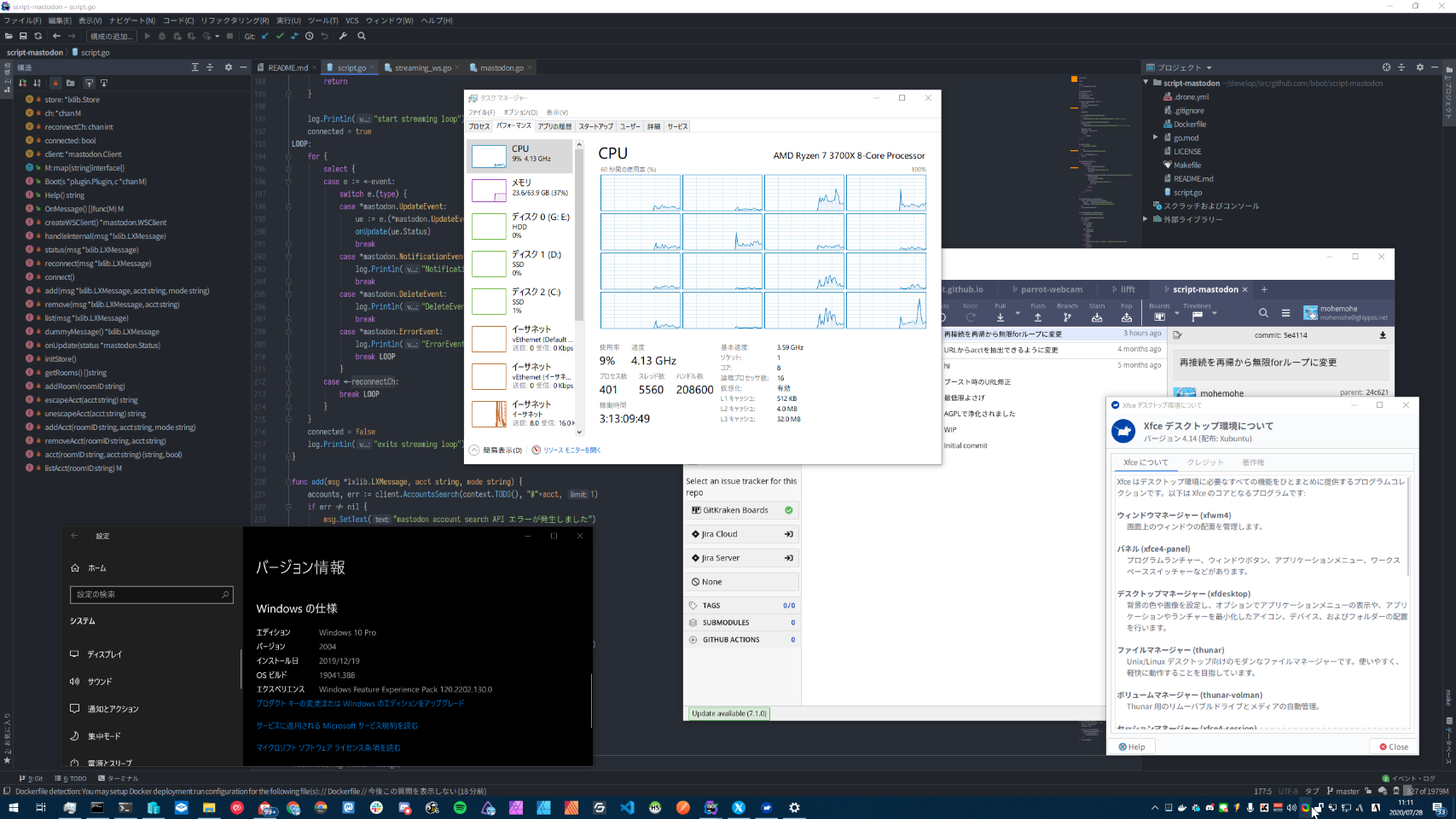Click Update available 7.1.0 in GitKraken
Image resolution: width=1456 pixels, height=819 pixels.
tap(729, 713)
